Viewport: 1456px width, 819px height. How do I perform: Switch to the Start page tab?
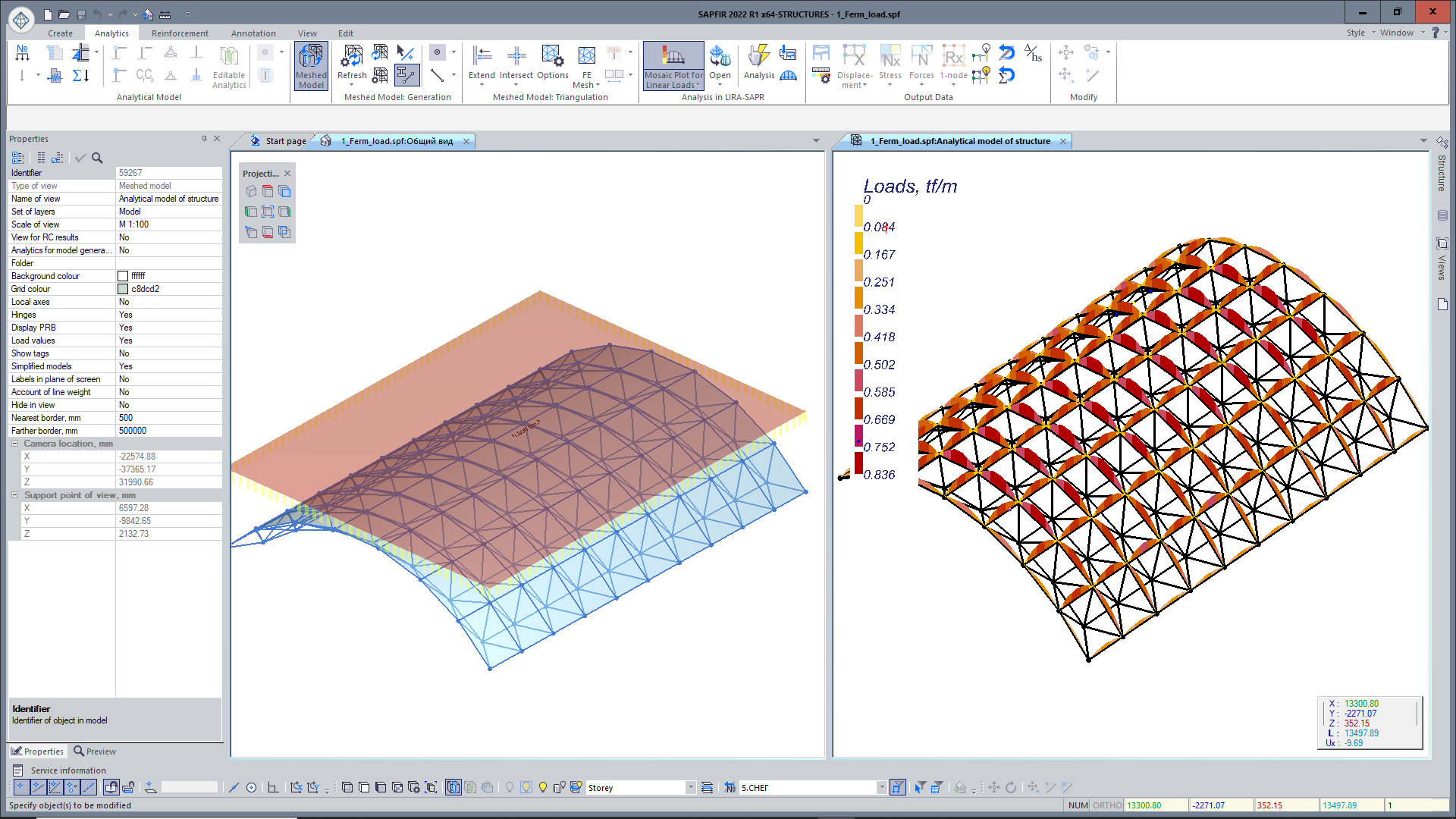pos(285,141)
